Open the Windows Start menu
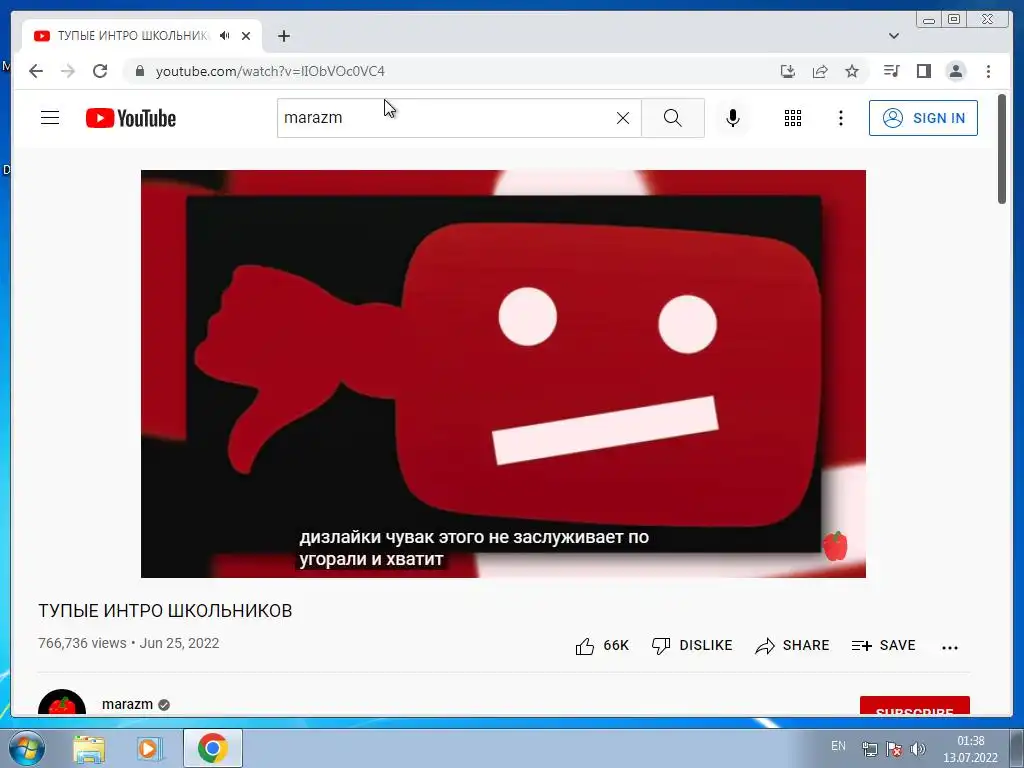This screenshot has height=768, width=1024. tap(26, 748)
